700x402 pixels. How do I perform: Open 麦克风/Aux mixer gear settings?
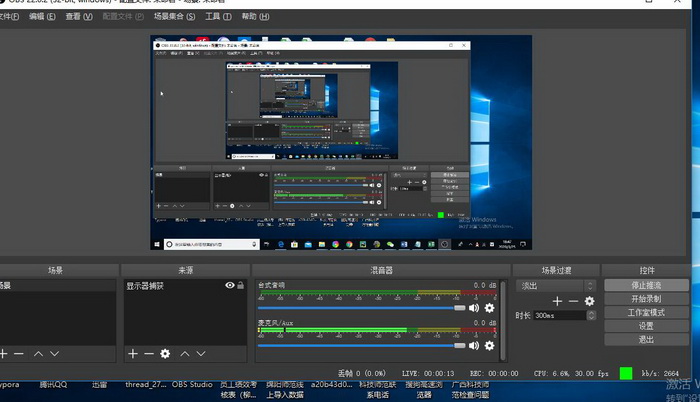[490, 345]
